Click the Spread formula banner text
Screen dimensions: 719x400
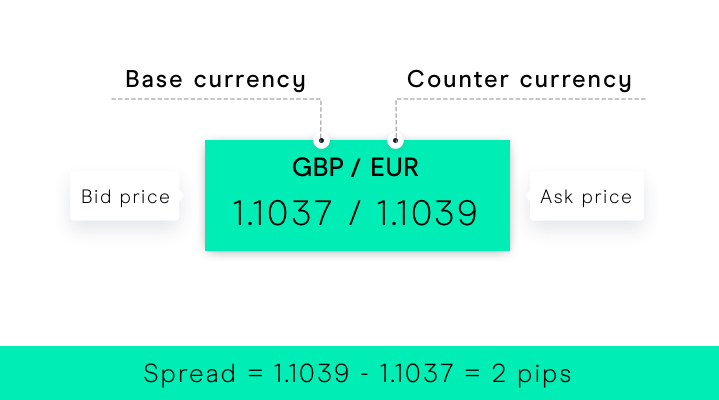tap(357, 373)
